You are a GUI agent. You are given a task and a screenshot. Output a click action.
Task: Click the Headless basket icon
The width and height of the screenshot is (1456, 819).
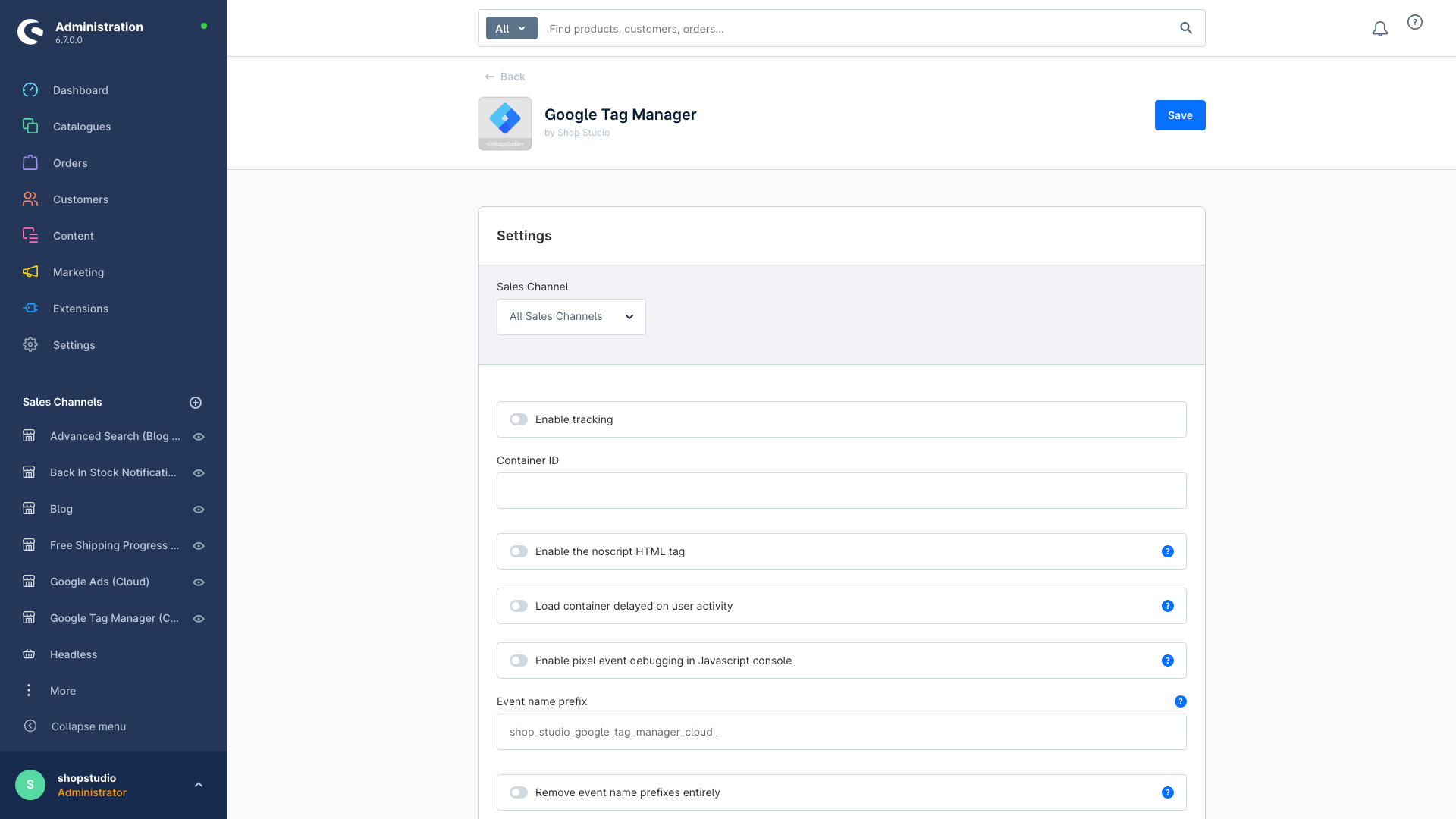29,654
